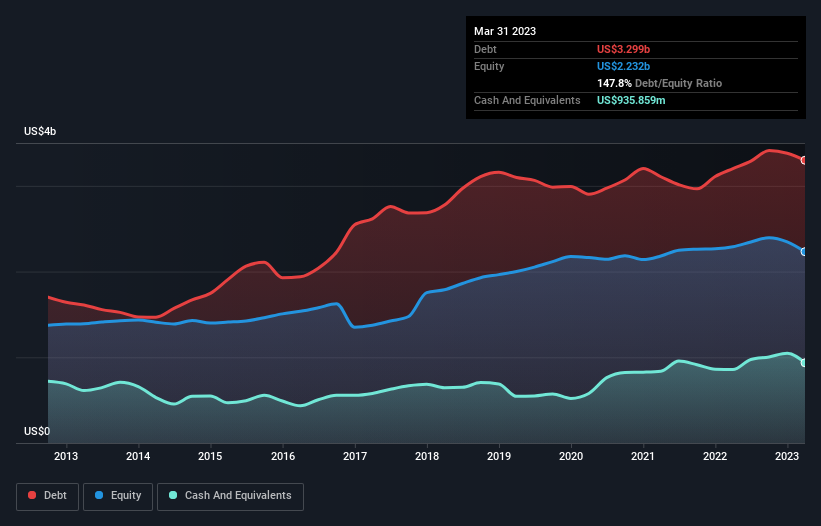Toggle the Equity series legend button
Screen dimensions: 821x526
118,496
